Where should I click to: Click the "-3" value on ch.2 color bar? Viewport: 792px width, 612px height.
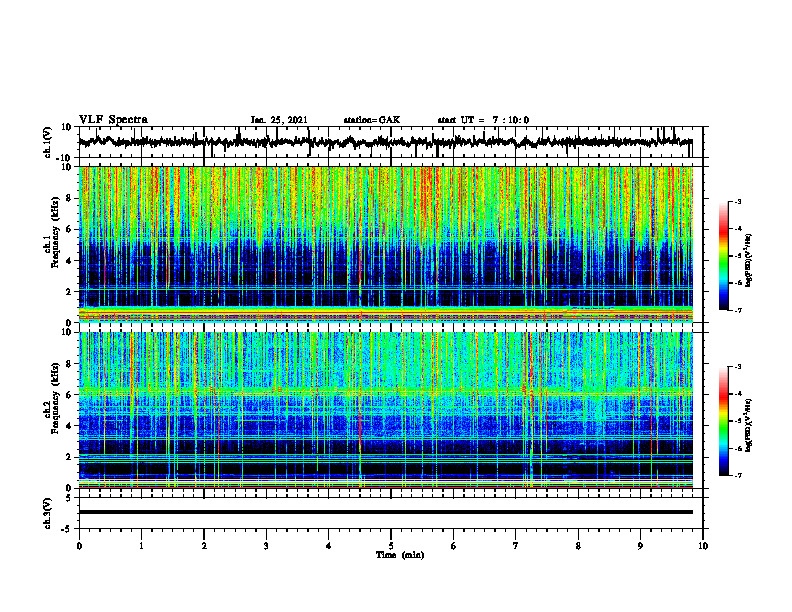737,367
